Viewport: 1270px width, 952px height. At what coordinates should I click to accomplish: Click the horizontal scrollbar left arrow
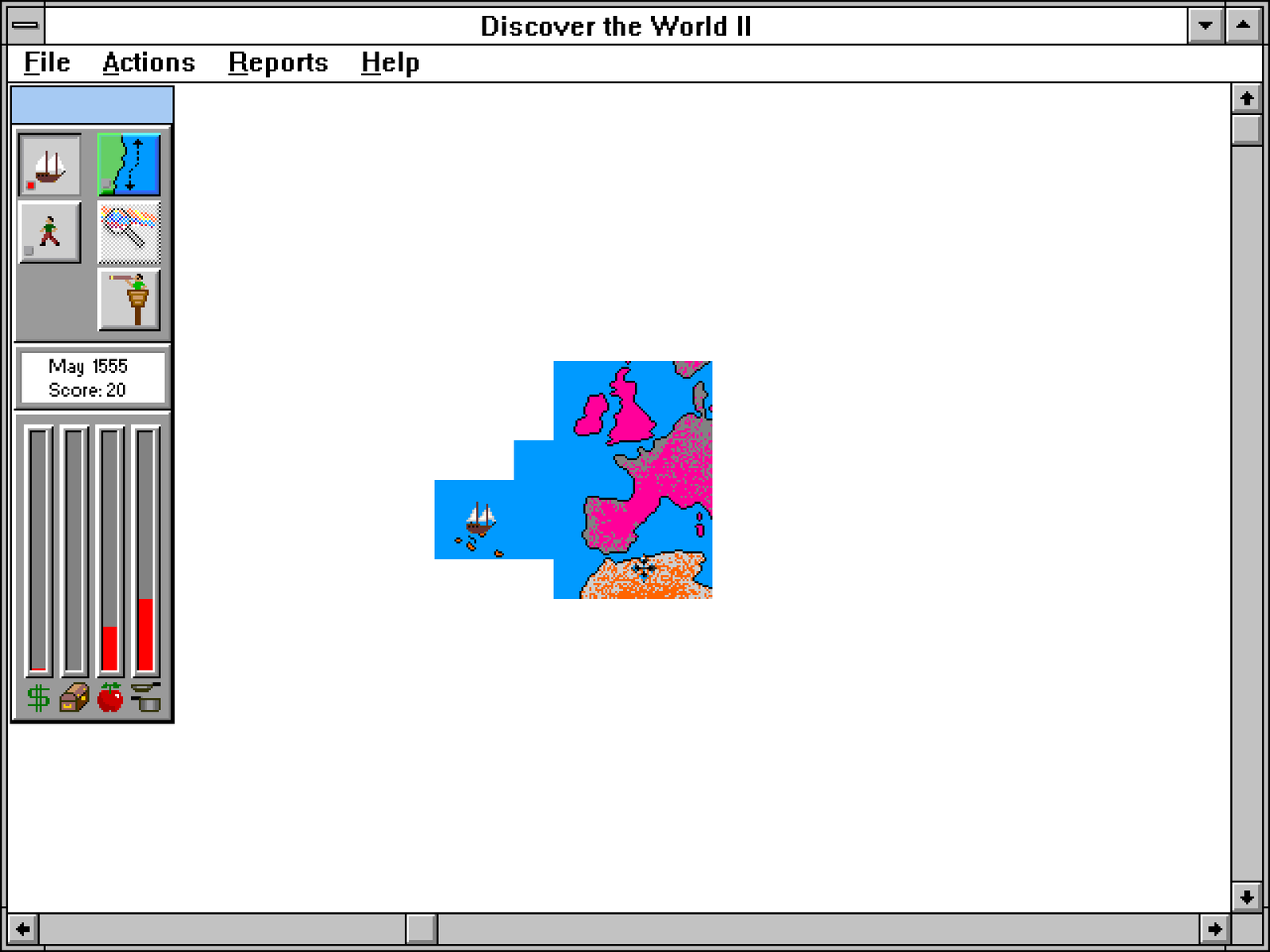coord(23,928)
